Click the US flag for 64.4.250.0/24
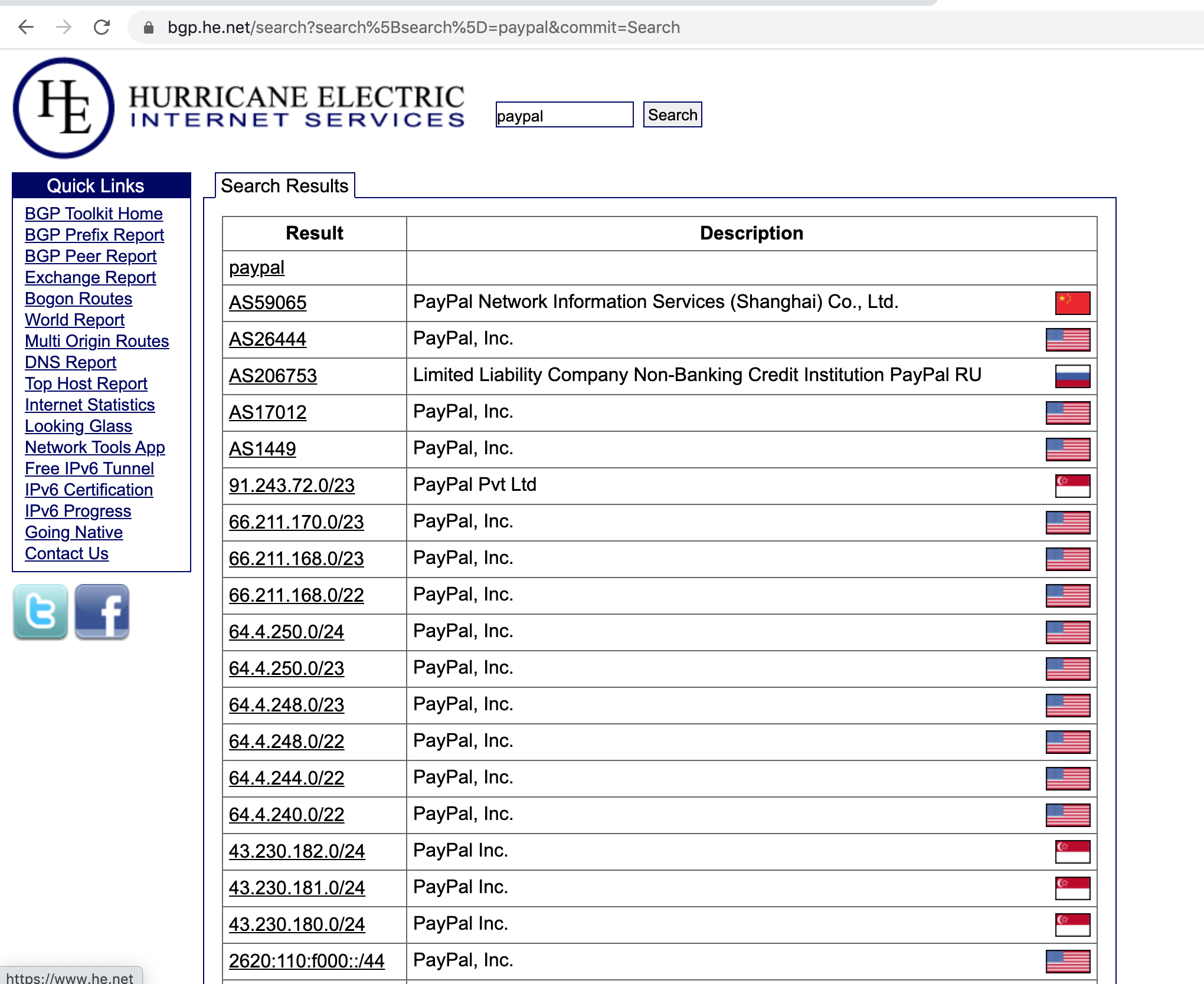 click(1068, 632)
